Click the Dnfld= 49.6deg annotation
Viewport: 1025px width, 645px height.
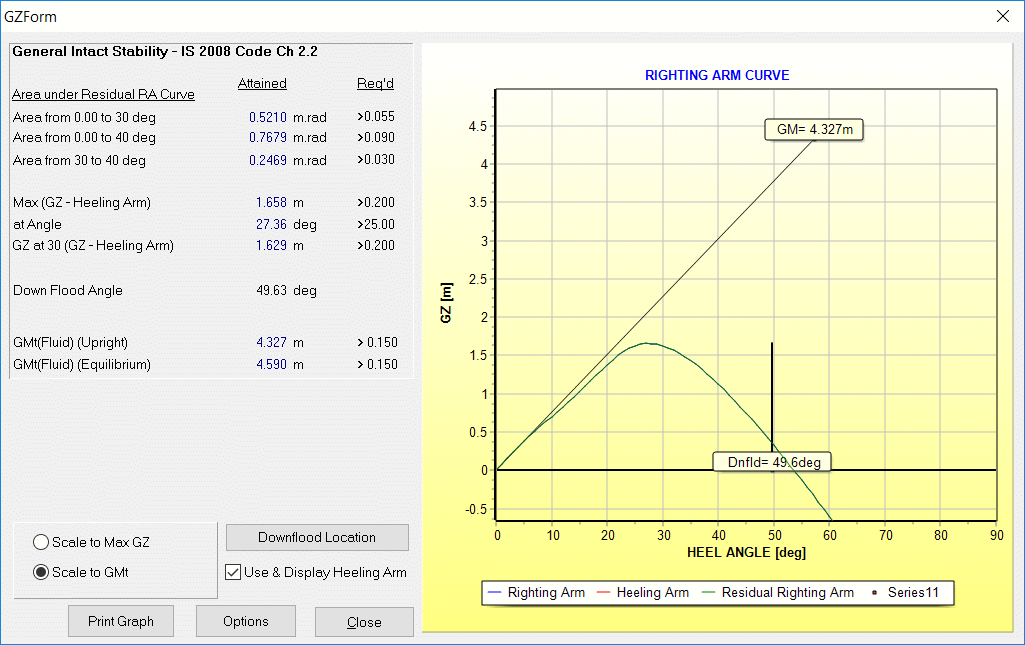771,462
